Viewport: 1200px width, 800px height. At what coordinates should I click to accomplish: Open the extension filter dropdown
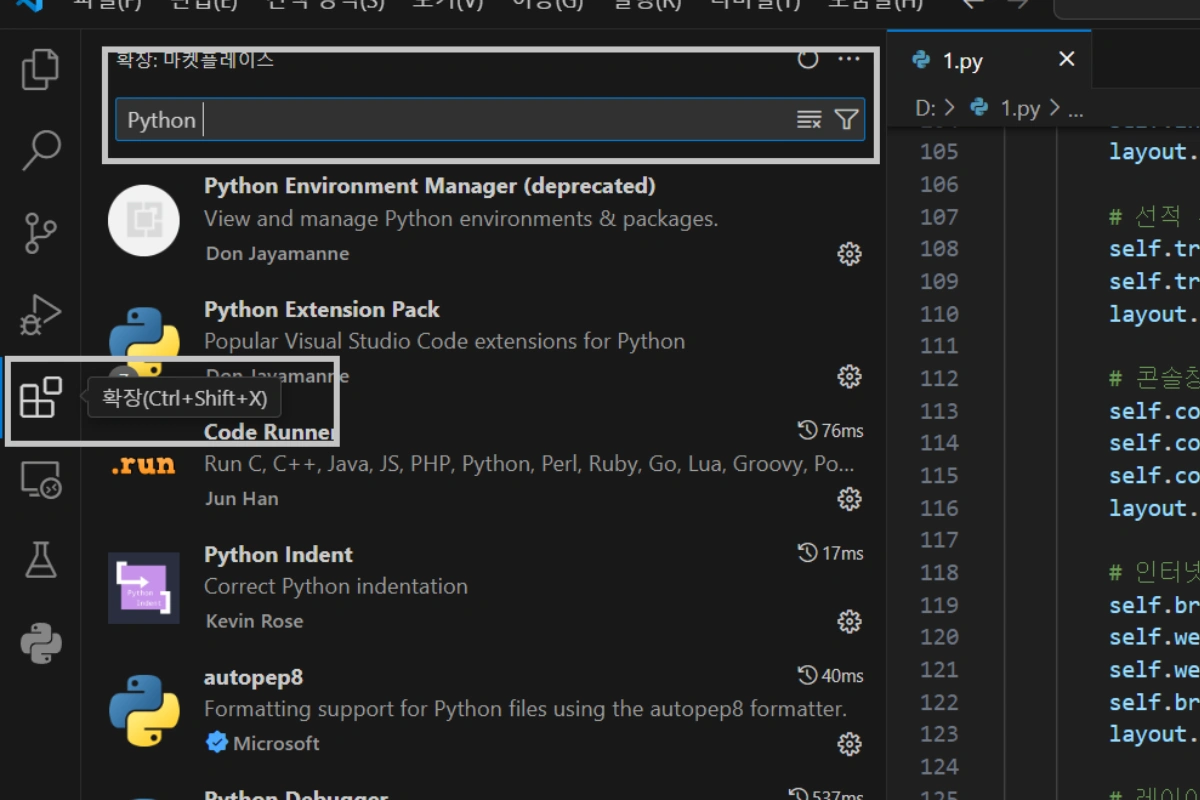[846, 120]
